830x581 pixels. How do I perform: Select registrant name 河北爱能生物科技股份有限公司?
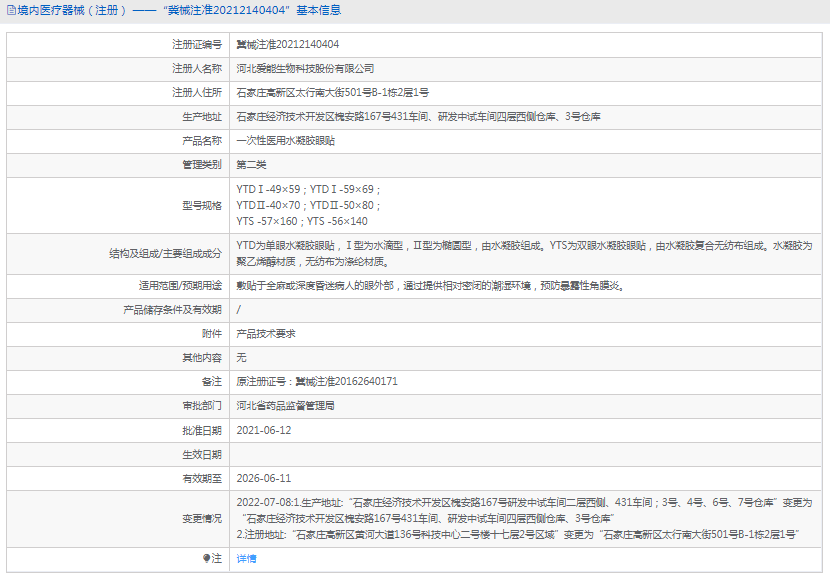tap(305, 69)
